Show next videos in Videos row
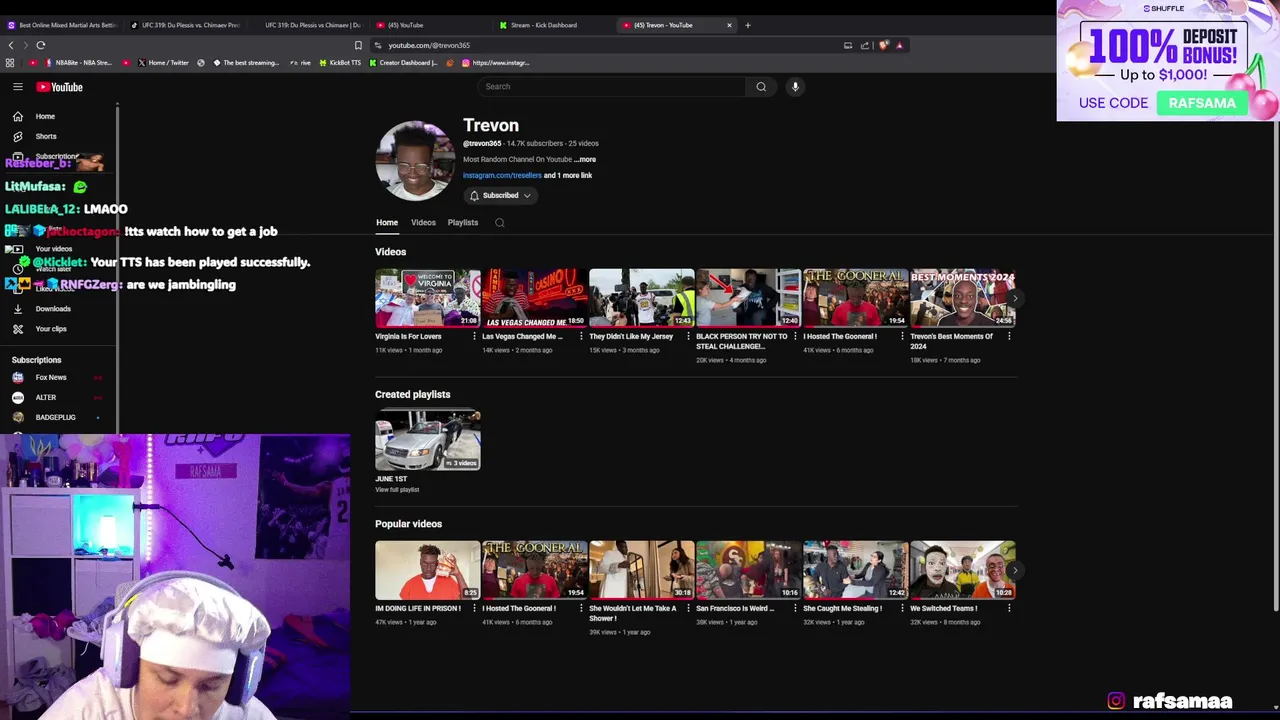 1015,298
